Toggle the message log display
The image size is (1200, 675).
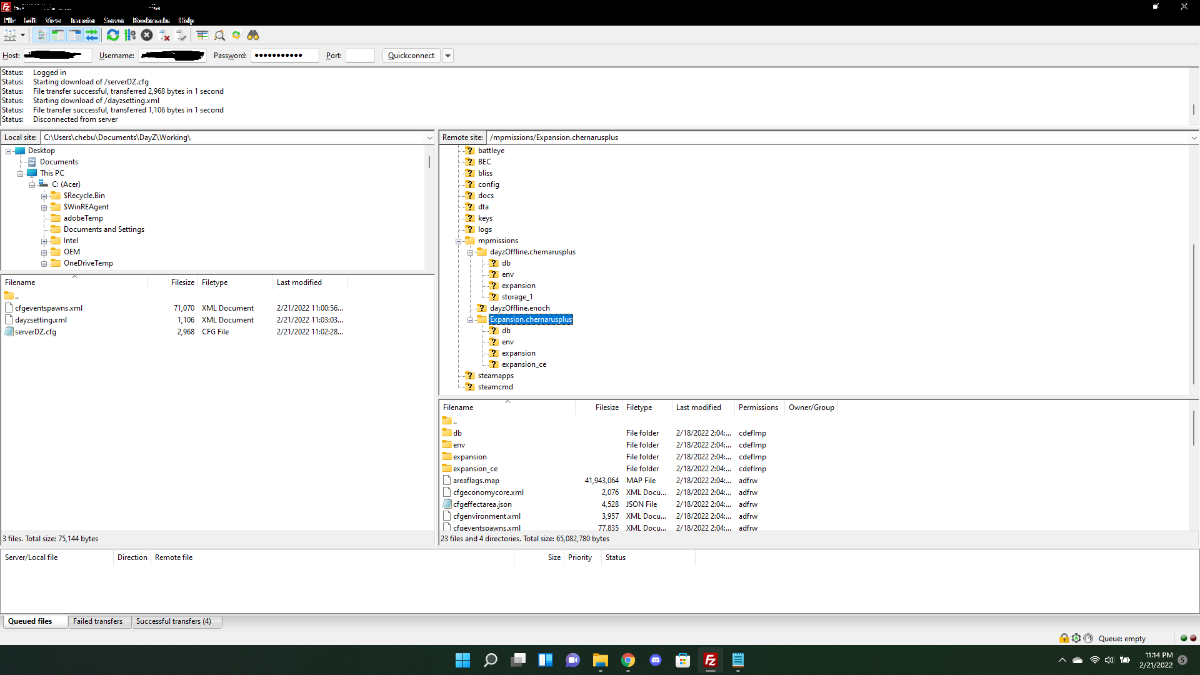[42, 35]
